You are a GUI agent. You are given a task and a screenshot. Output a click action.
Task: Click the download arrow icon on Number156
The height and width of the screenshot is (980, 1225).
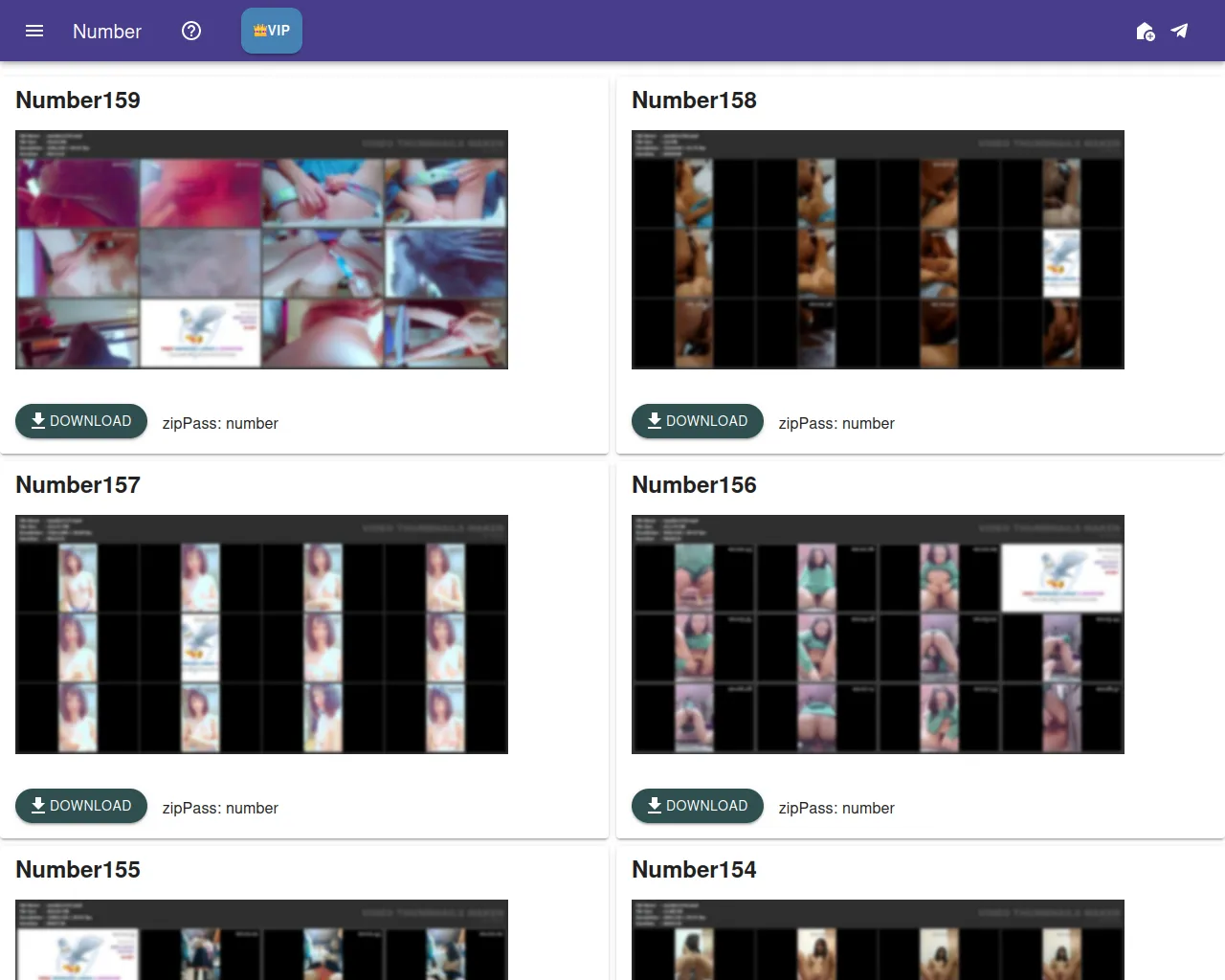(654, 805)
